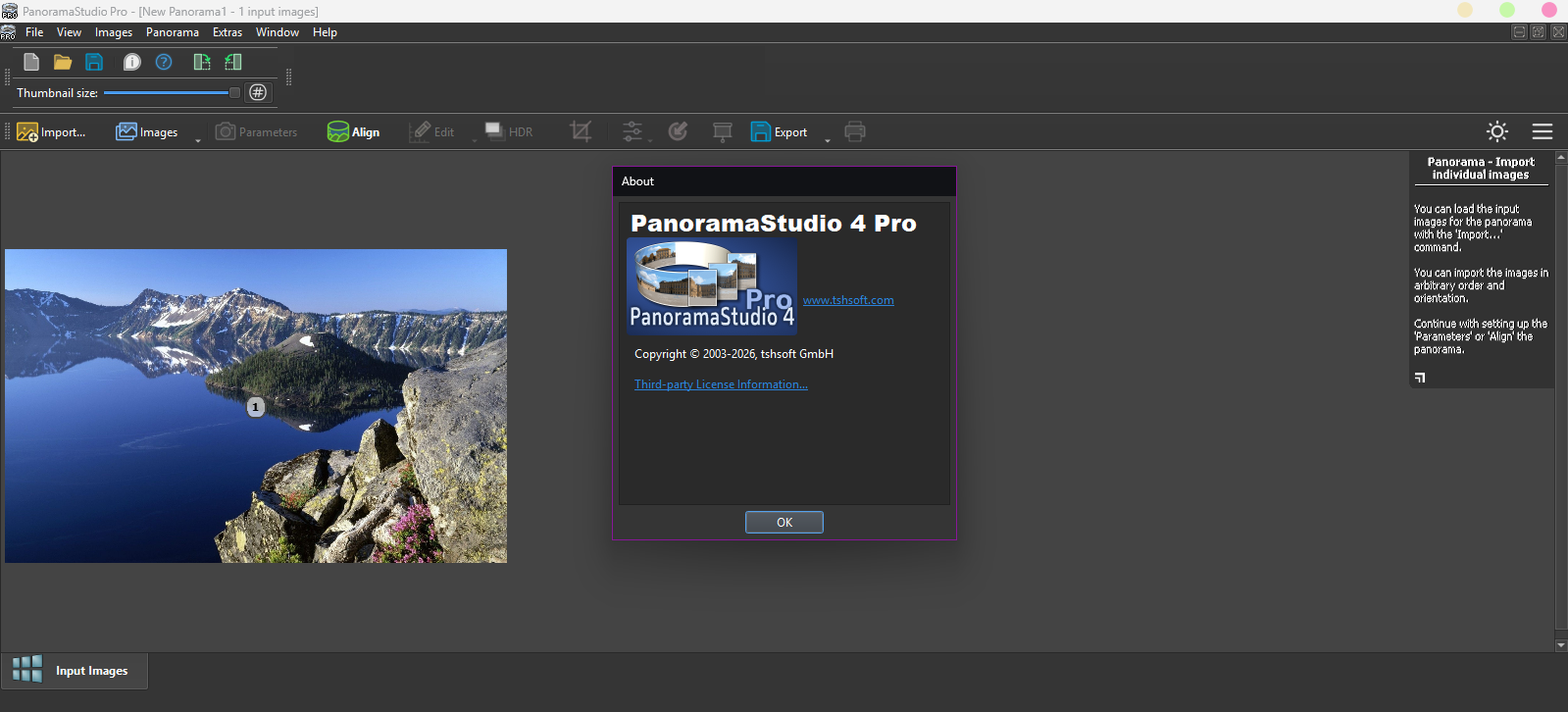Click OK in the About dialog
This screenshot has width=1568, height=712.
(x=784, y=522)
